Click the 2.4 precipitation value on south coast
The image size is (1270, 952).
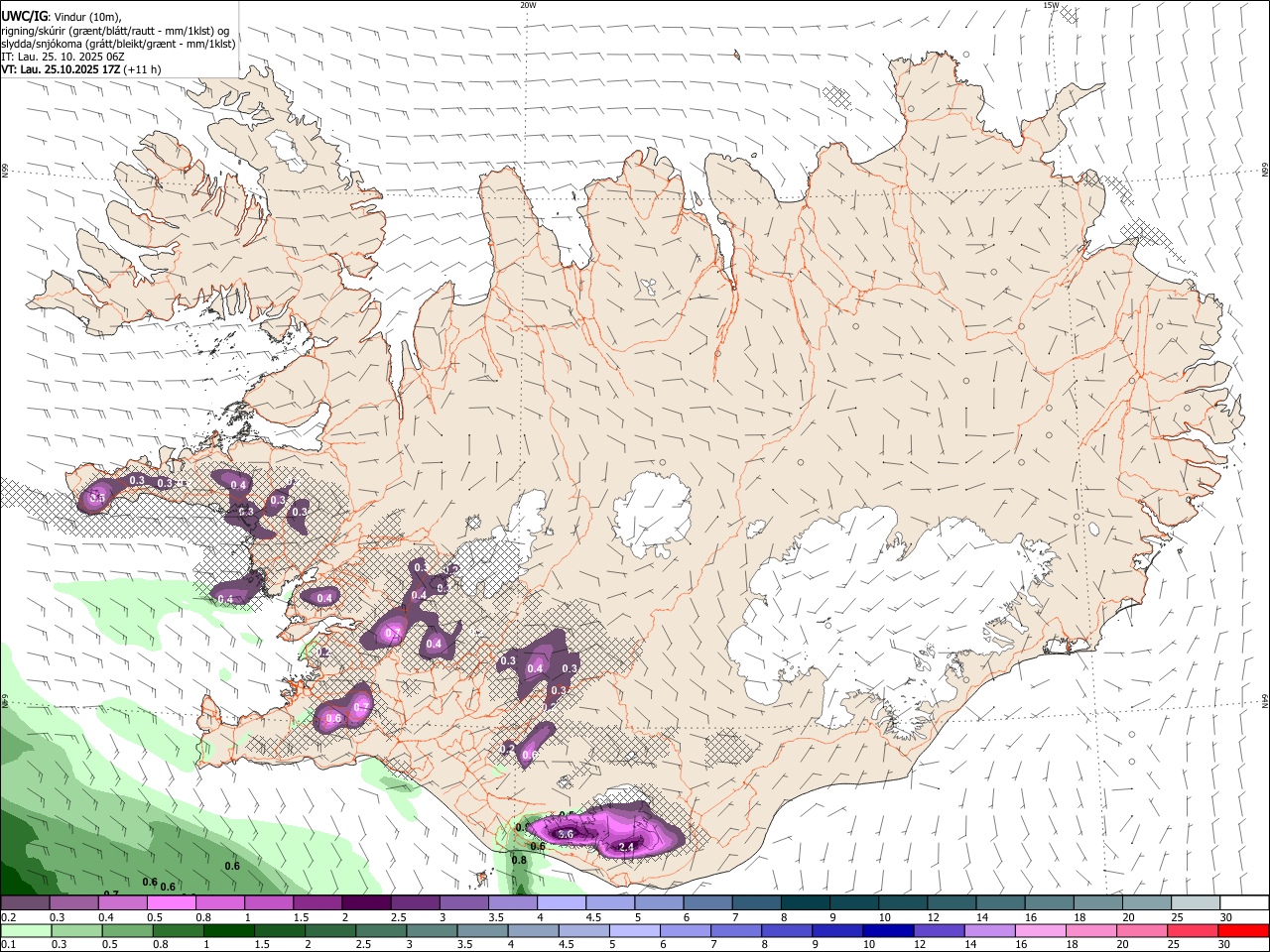[x=626, y=847]
